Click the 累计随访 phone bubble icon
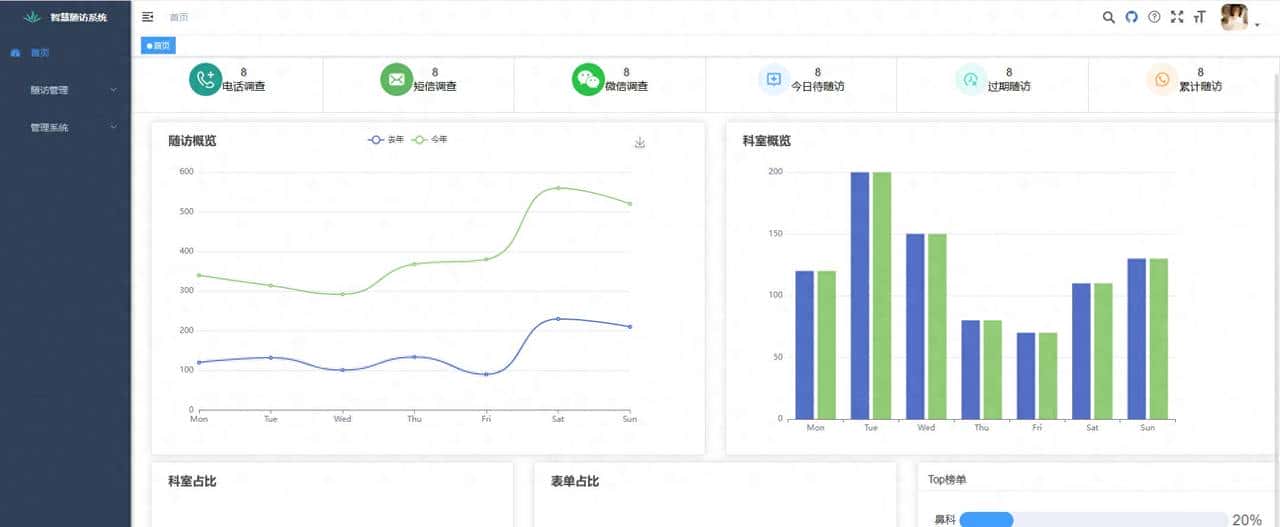The height and width of the screenshot is (527, 1280). pyautogui.click(x=1162, y=80)
